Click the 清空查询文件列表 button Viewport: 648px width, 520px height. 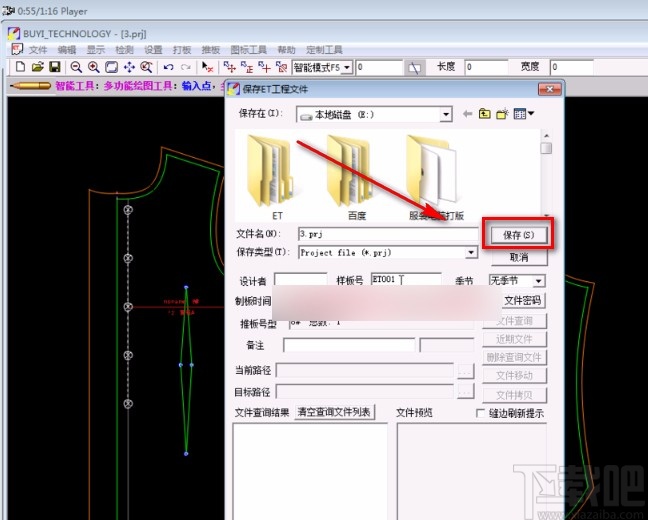[x=334, y=412]
